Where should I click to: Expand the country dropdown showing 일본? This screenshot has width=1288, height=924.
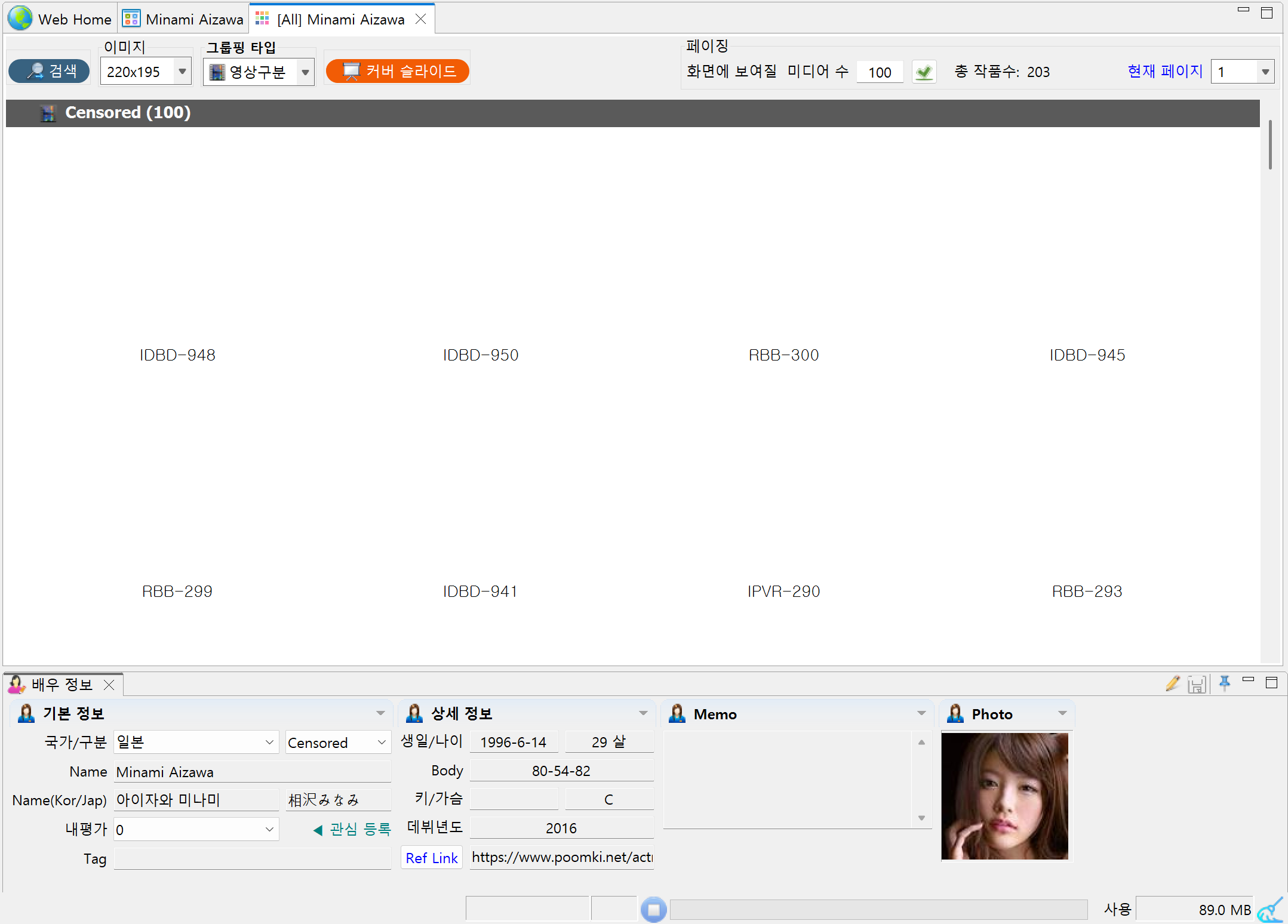pyautogui.click(x=269, y=742)
